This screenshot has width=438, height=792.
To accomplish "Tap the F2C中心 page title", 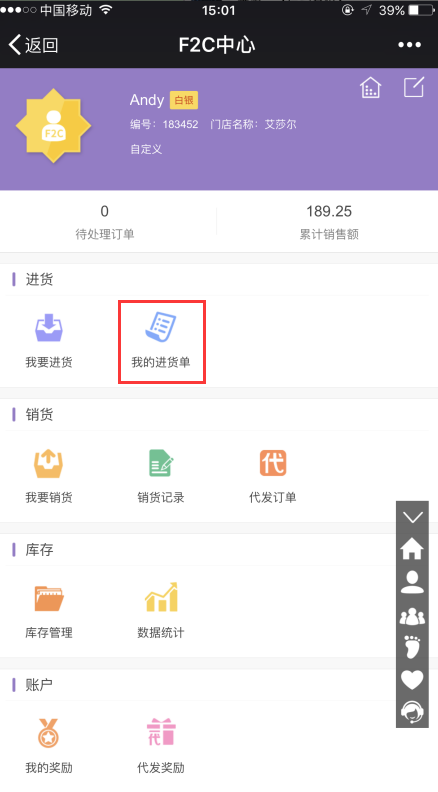I will click(x=217, y=45).
